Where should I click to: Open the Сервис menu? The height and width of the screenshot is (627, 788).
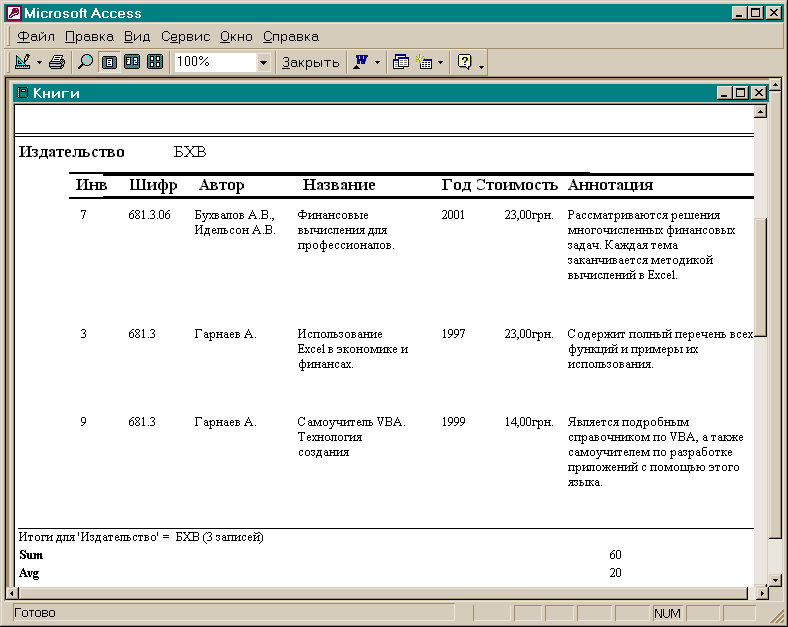(185, 37)
